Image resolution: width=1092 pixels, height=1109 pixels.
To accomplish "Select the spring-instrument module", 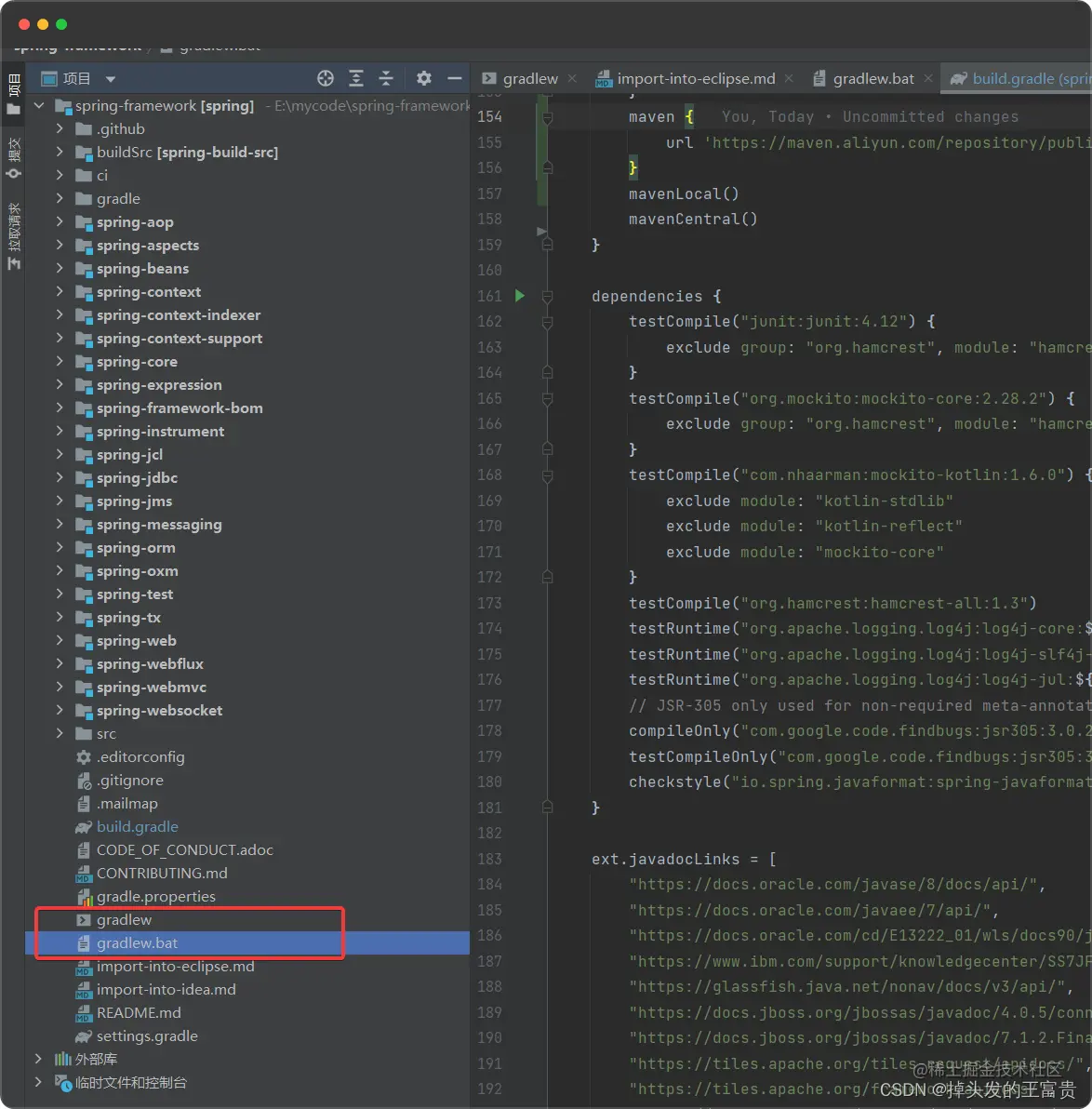I will coord(161,432).
